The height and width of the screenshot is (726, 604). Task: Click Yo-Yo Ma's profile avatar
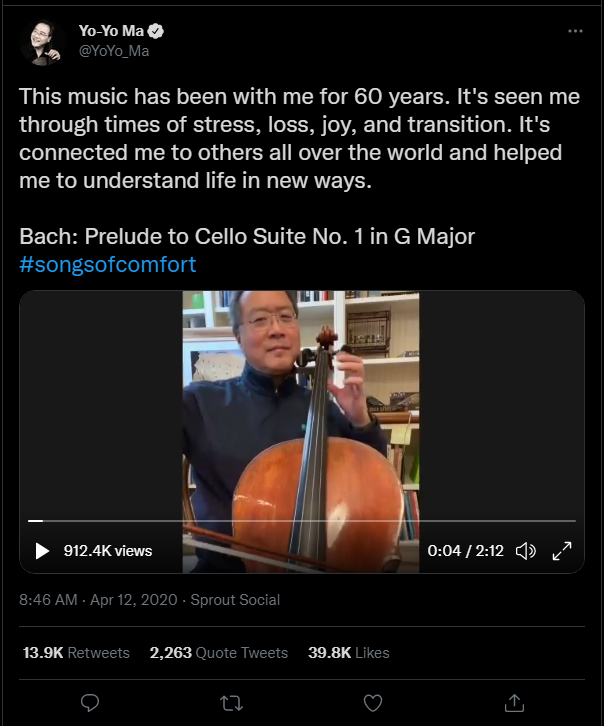pyautogui.click(x=42, y=41)
